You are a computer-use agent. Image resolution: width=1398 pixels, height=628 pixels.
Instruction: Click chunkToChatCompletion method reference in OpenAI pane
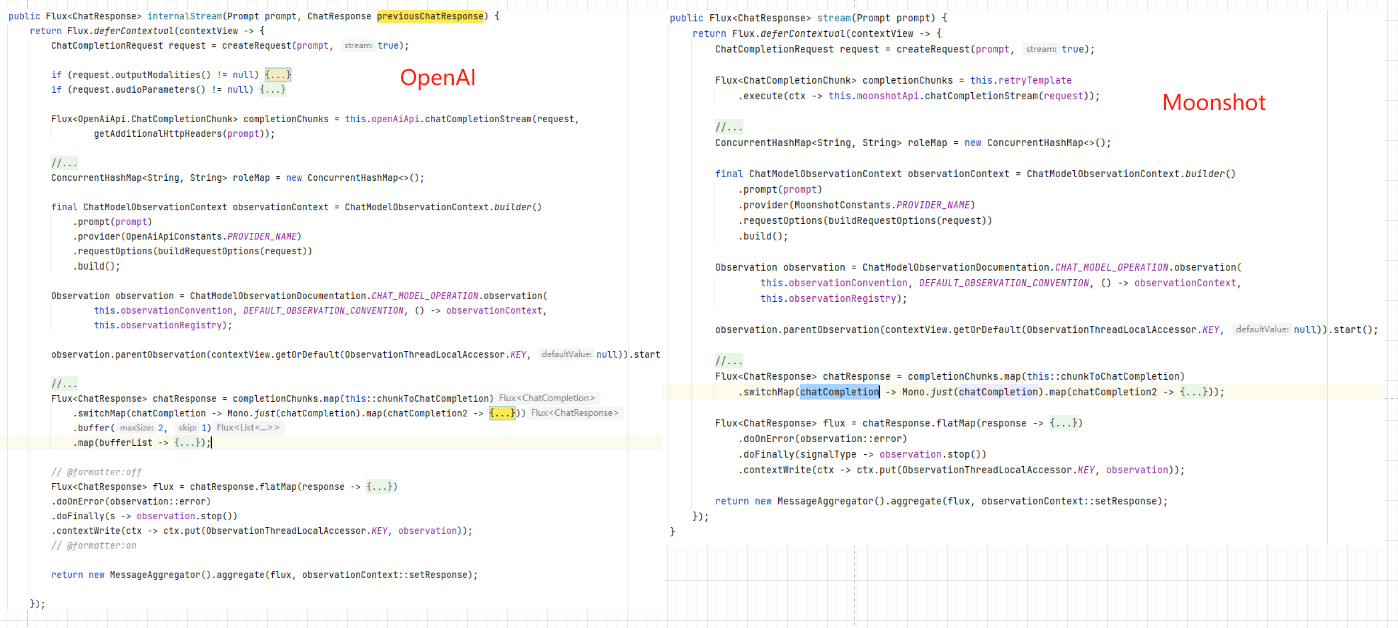point(420,398)
